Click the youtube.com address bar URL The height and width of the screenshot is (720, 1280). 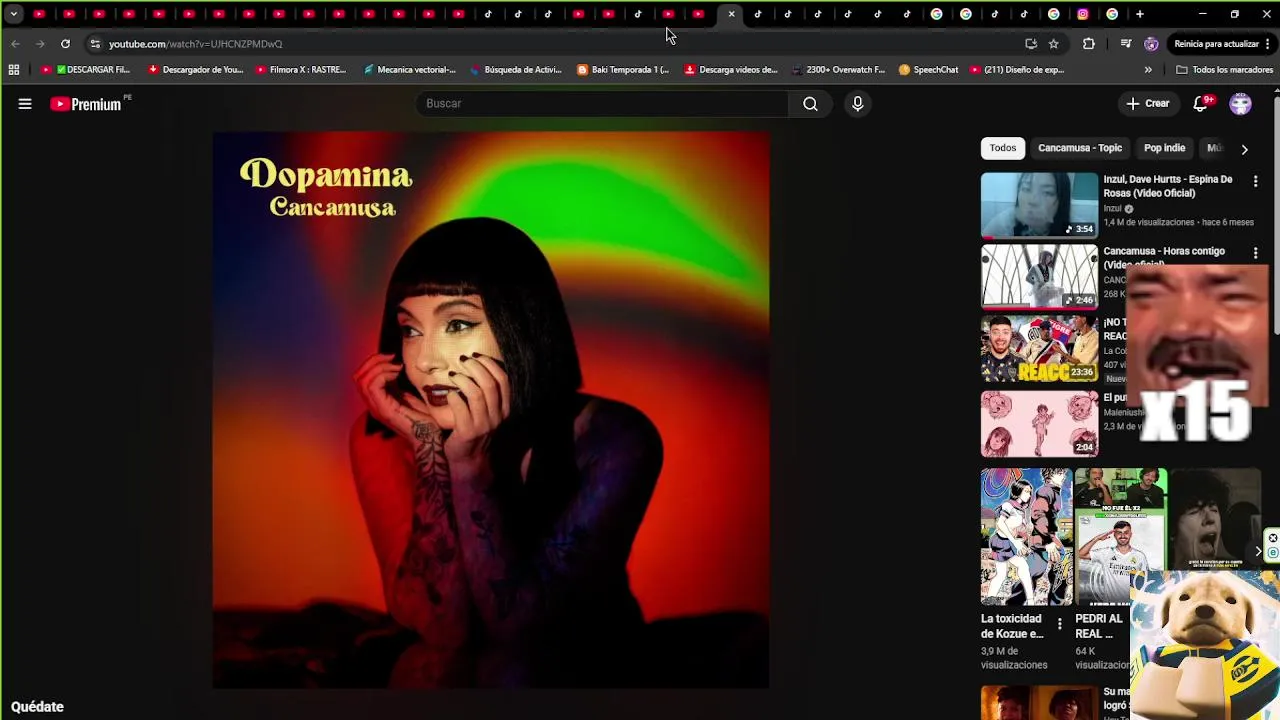(x=196, y=44)
